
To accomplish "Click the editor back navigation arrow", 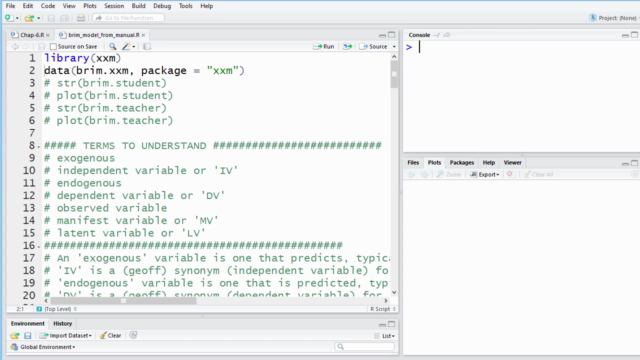I will (15, 47).
